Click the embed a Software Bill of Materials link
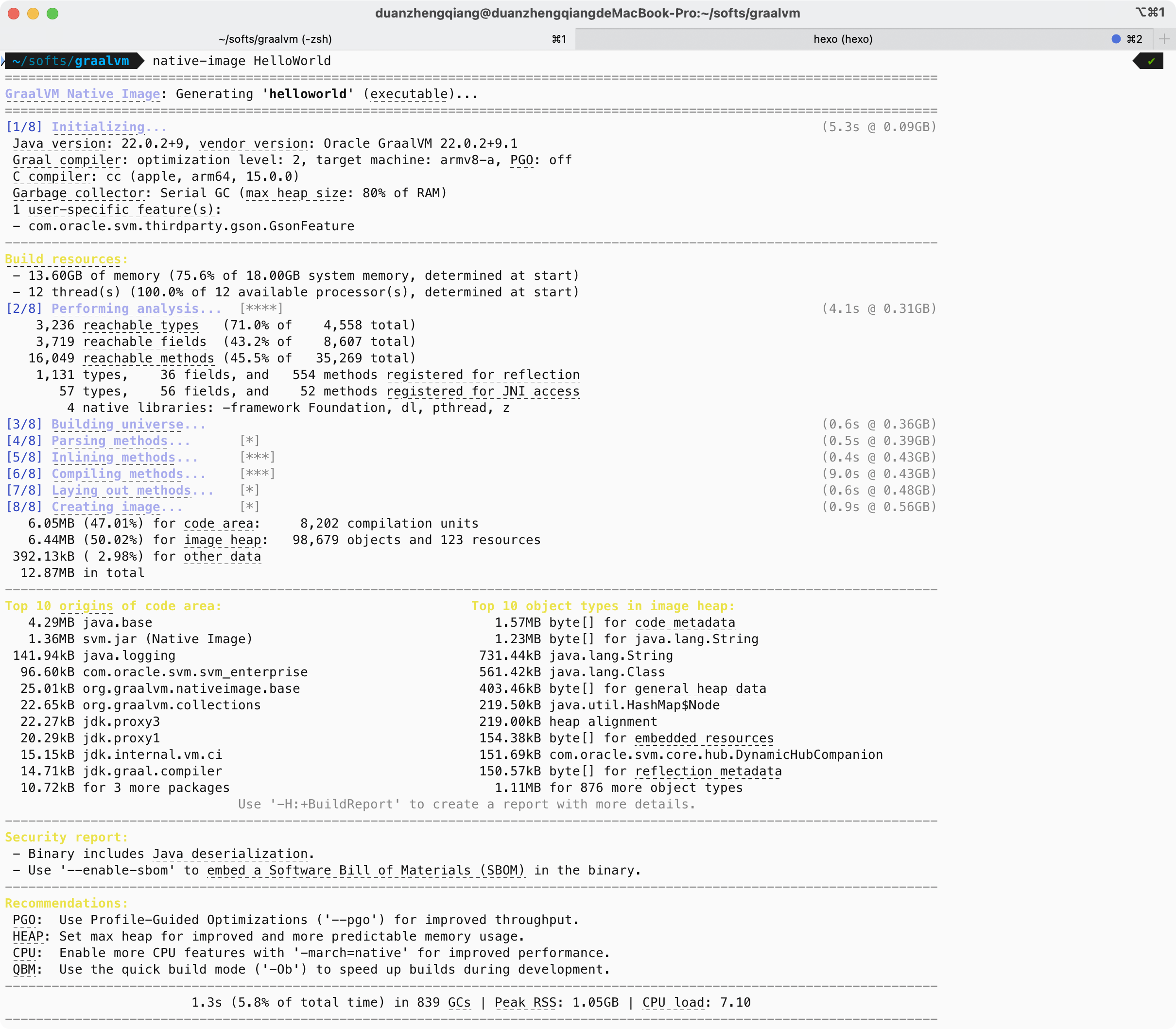 366,871
